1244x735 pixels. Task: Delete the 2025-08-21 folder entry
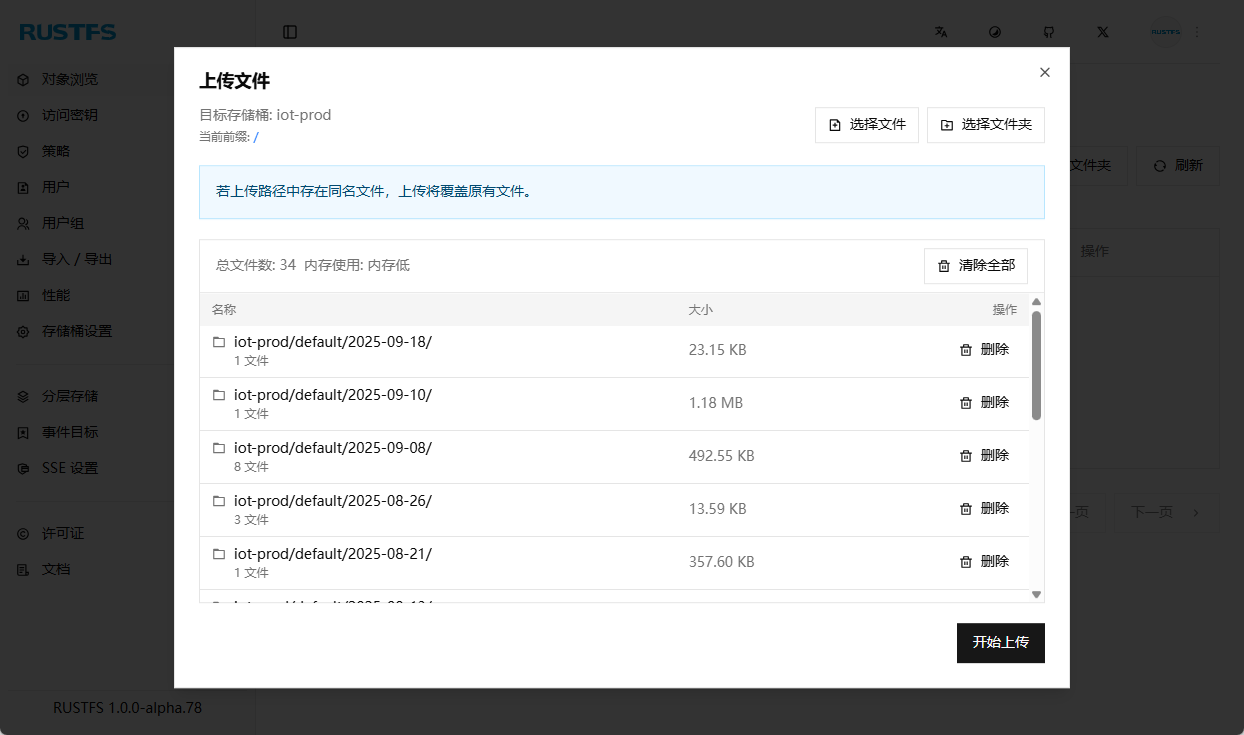(x=984, y=561)
